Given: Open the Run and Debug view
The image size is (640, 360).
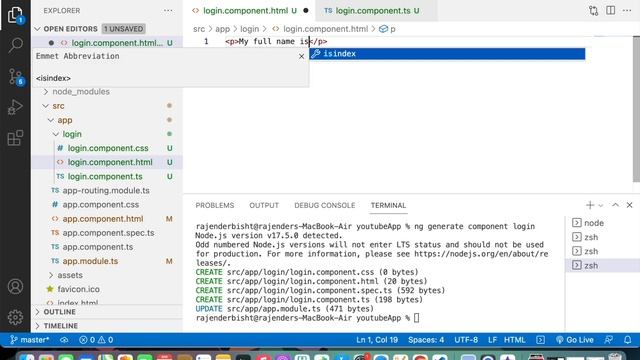Looking at the screenshot, I should (x=15, y=107).
